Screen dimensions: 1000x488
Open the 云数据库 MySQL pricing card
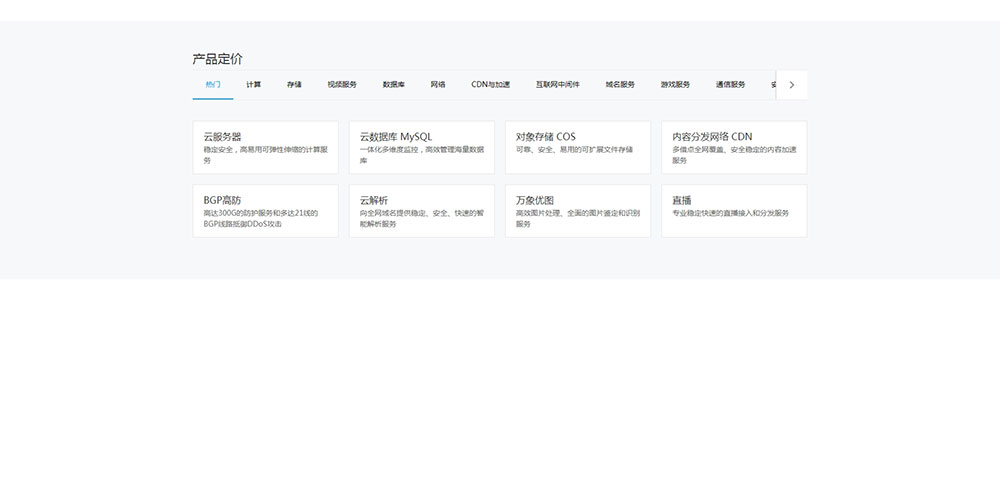pyautogui.click(x=421, y=147)
